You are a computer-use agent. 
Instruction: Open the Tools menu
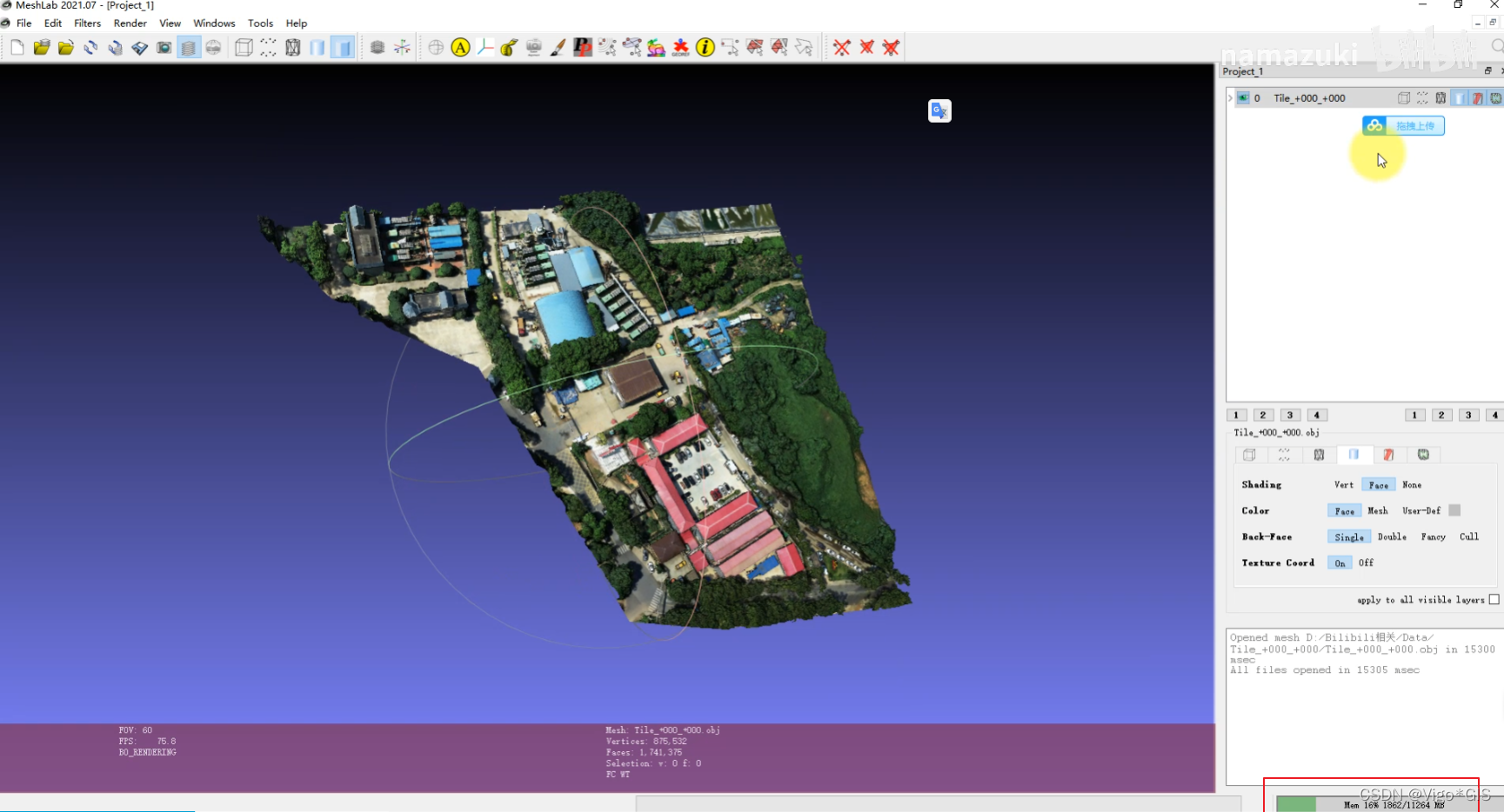coord(260,23)
